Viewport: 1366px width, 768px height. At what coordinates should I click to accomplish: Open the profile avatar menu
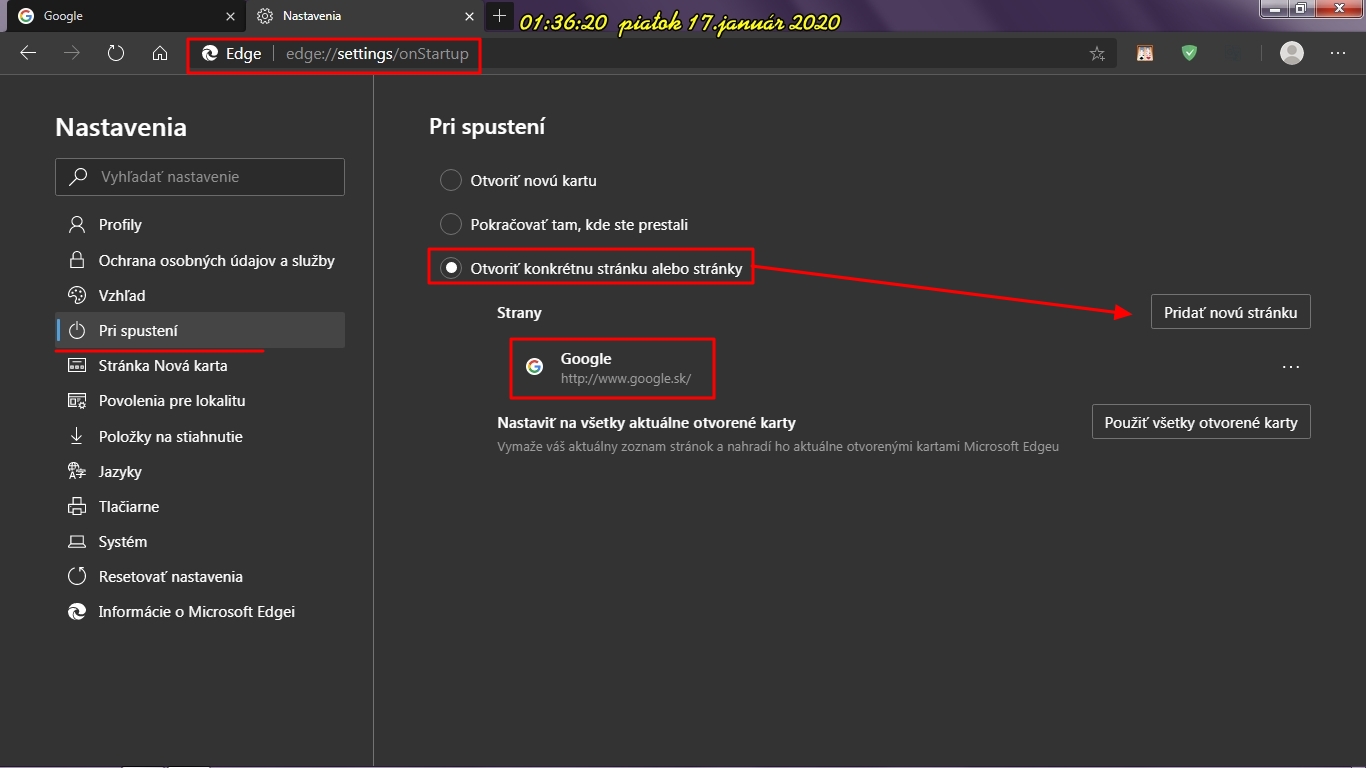1292,54
